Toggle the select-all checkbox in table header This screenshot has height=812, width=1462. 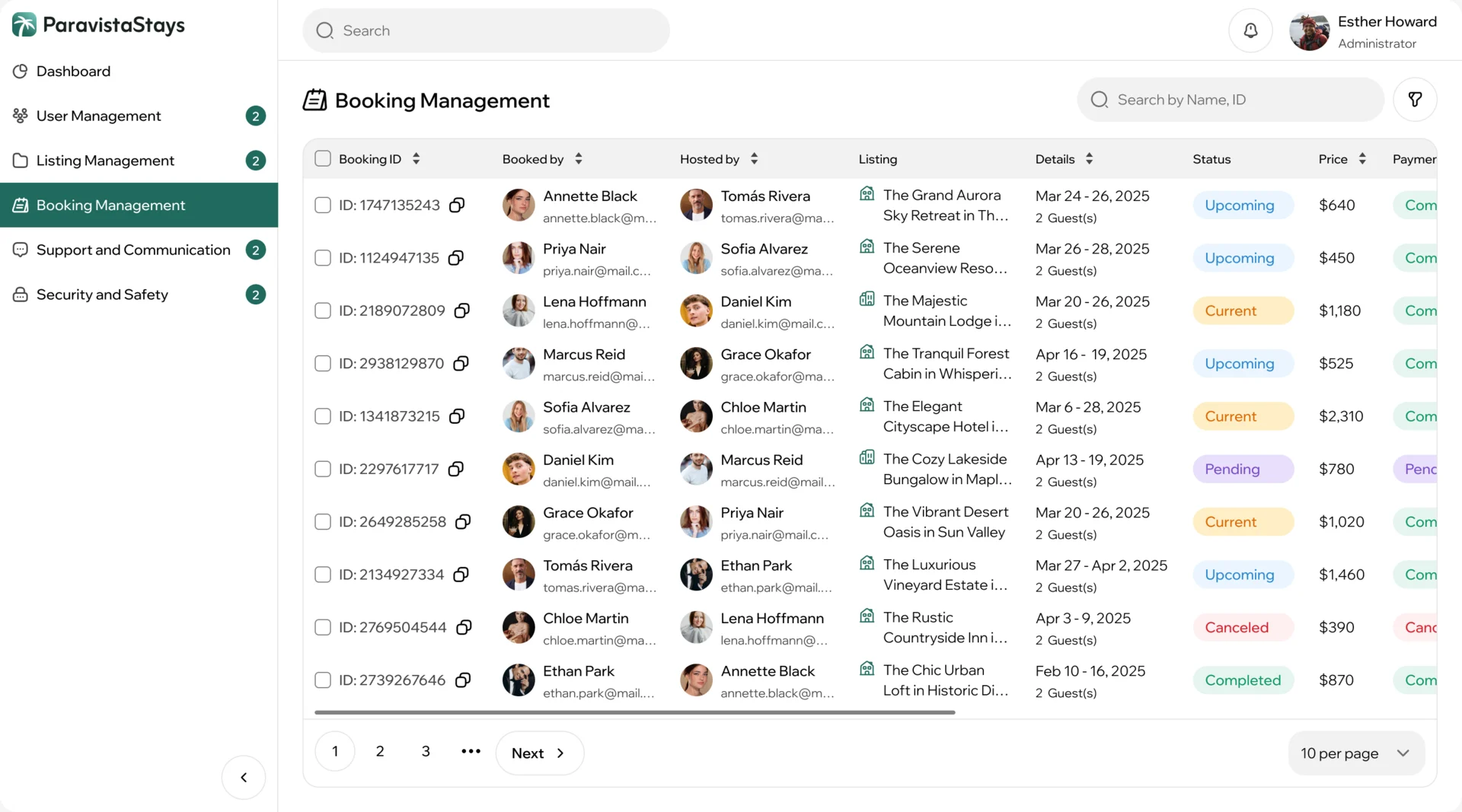(x=323, y=158)
